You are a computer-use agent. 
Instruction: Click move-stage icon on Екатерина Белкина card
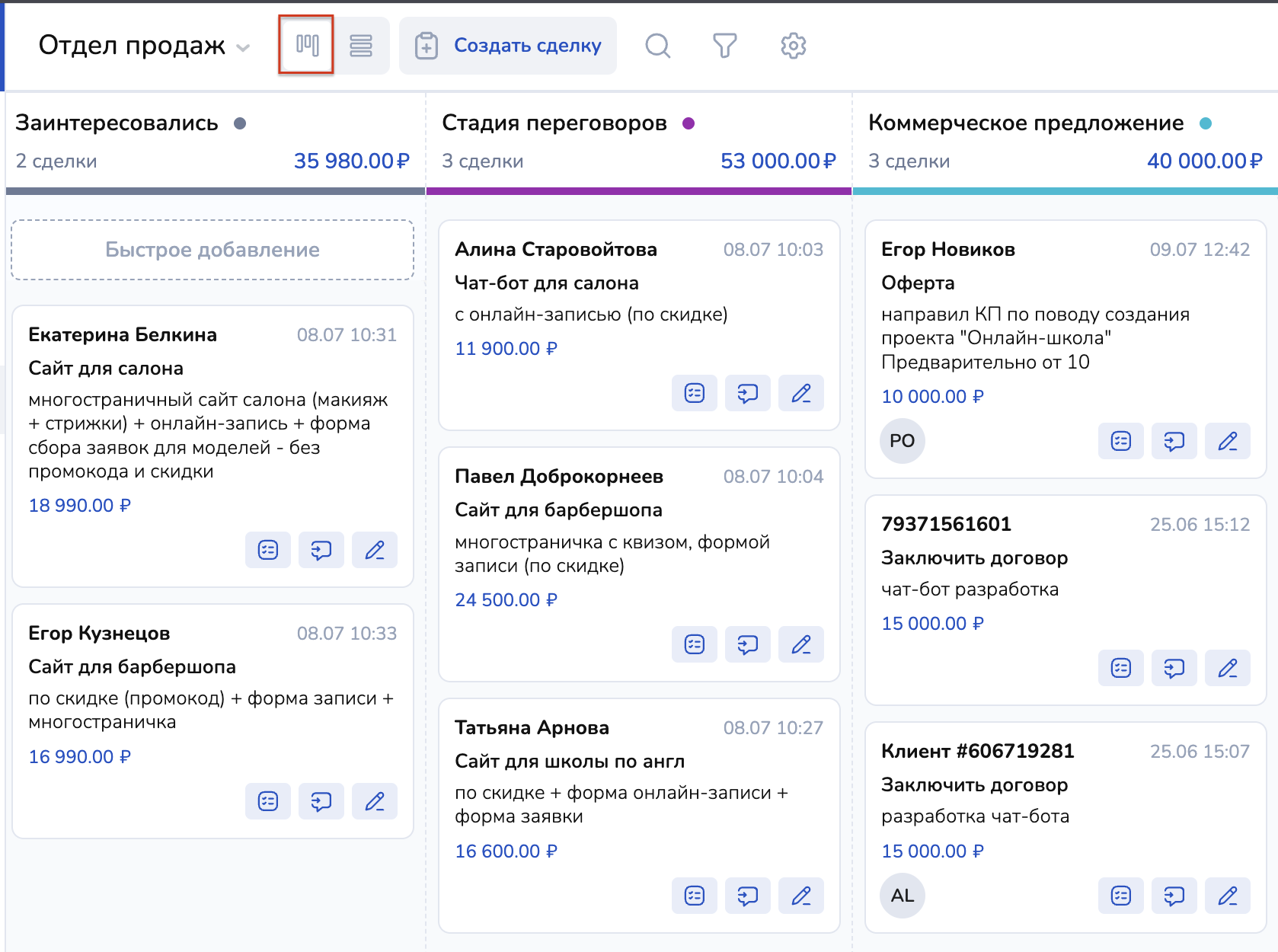(321, 550)
